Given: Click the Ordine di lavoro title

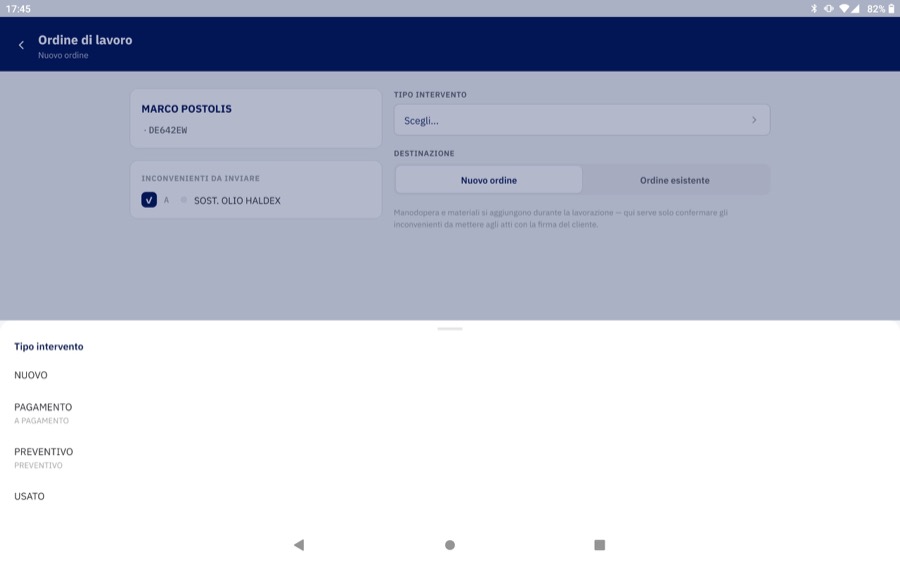Looking at the screenshot, I should point(85,40).
